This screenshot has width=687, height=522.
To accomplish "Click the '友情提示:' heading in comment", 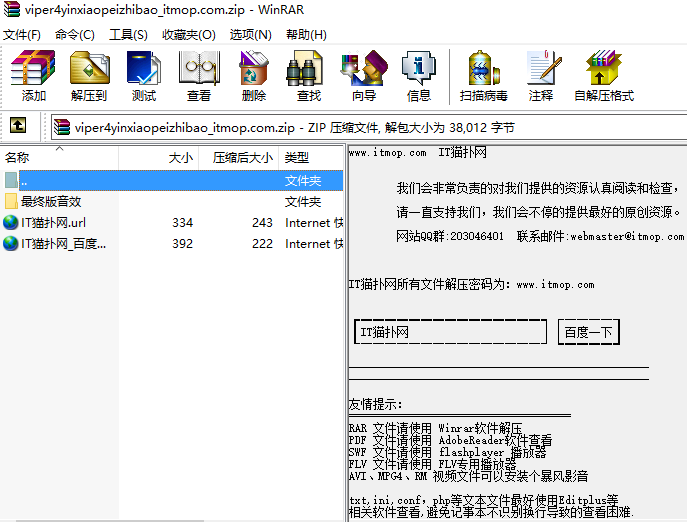I will [375, 404].
